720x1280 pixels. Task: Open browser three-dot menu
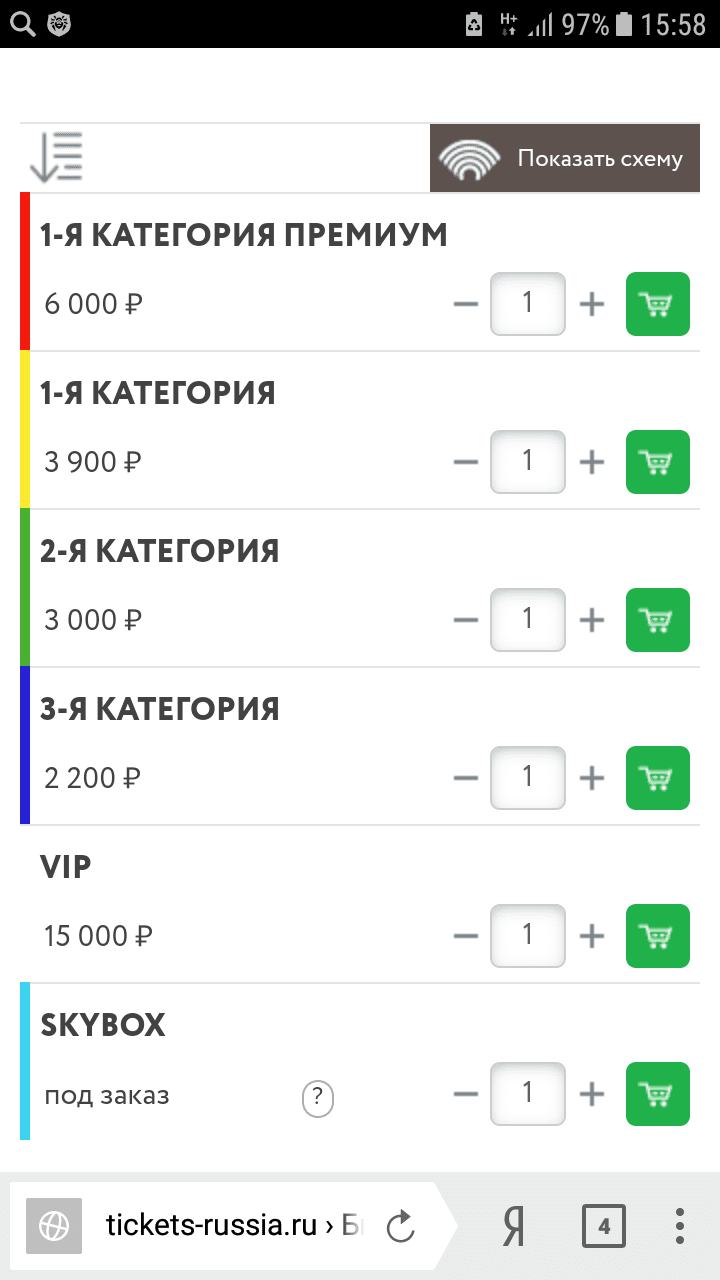(x=679, y=1226)
